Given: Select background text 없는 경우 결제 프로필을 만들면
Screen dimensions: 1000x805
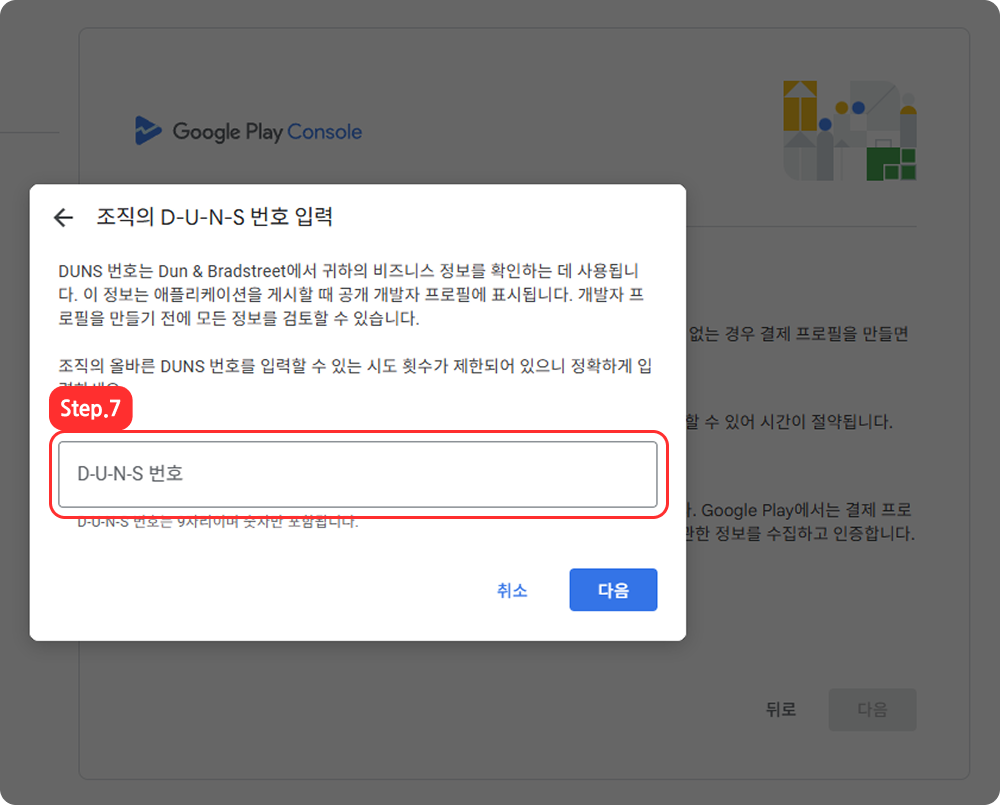Looking at the screenshot, I should (x=799, y=334).
